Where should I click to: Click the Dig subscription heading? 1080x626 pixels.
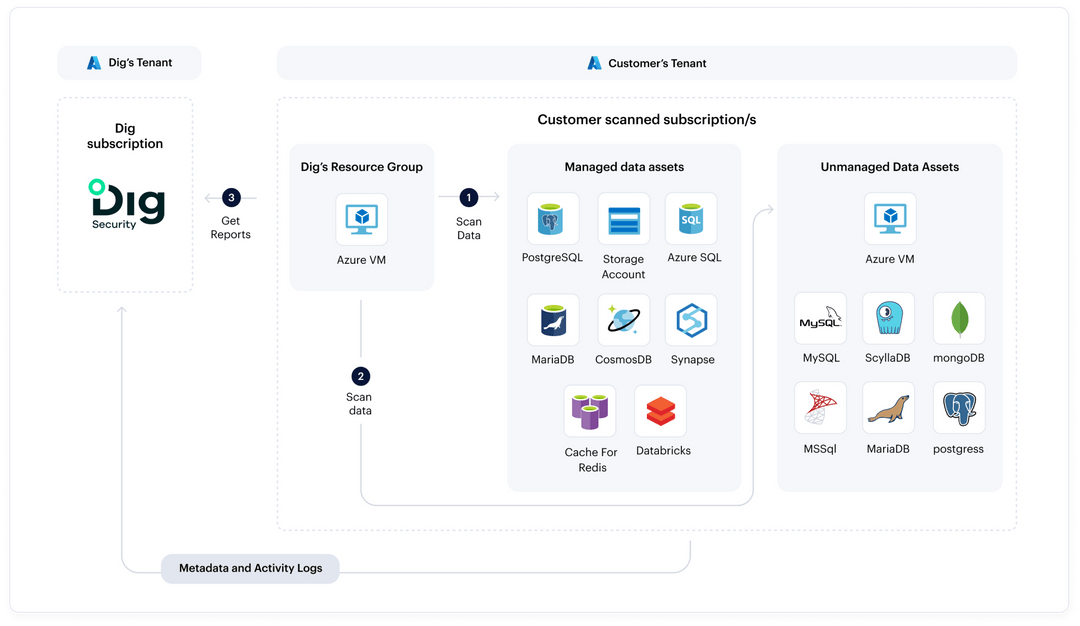[125, 136]
